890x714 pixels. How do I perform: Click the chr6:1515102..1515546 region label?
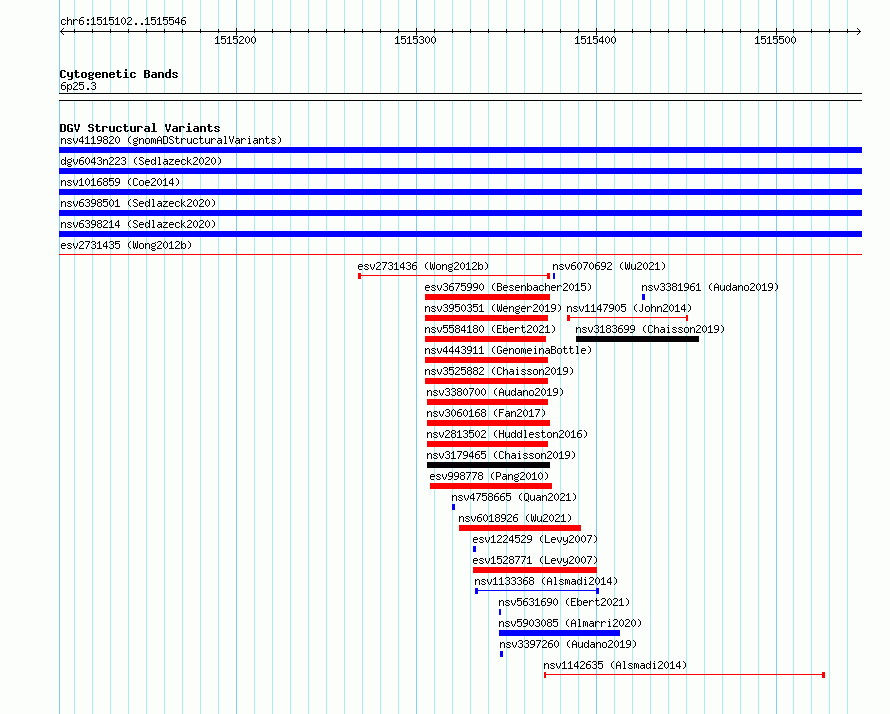[123, 21]
